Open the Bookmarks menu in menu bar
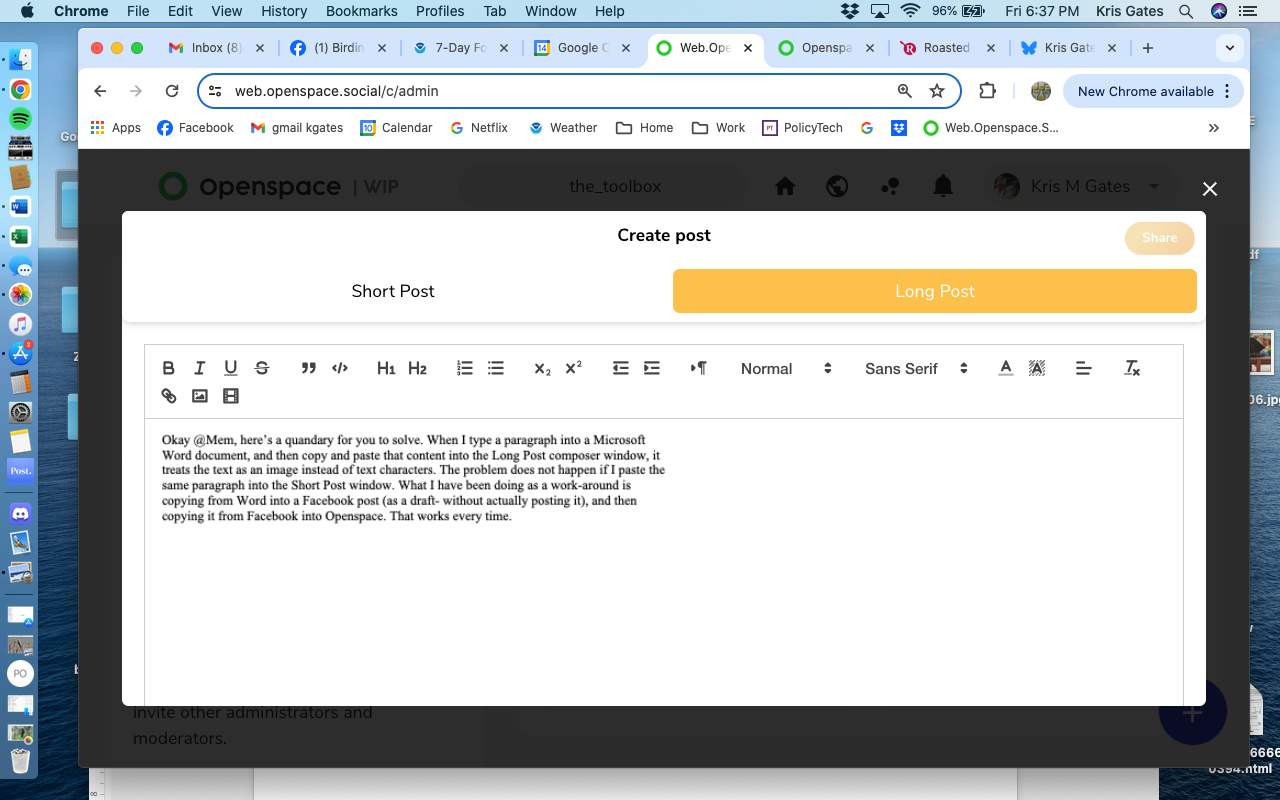 [361, 11]
